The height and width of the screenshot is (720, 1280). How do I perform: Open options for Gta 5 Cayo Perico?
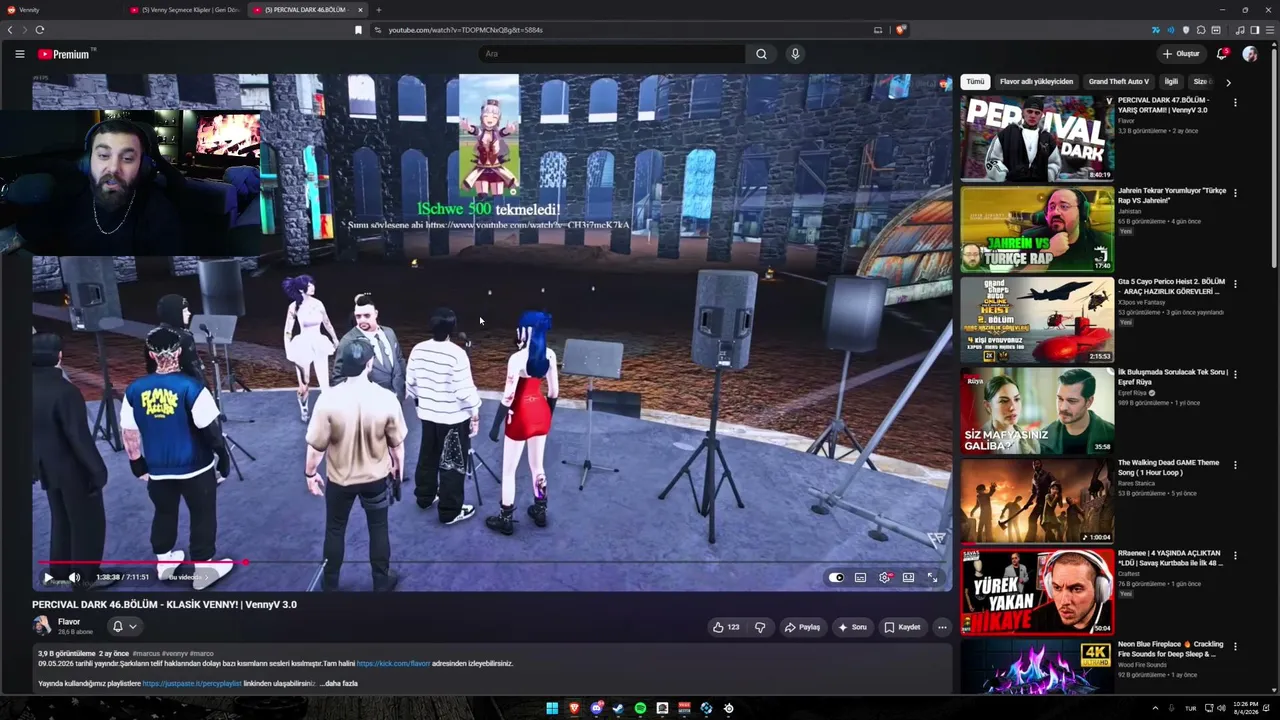tap(1235, 283)
